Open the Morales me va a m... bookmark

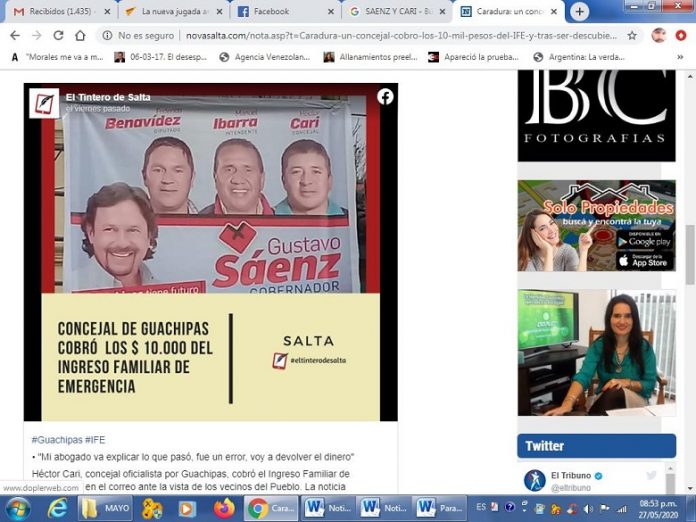[x=57, y=57]
